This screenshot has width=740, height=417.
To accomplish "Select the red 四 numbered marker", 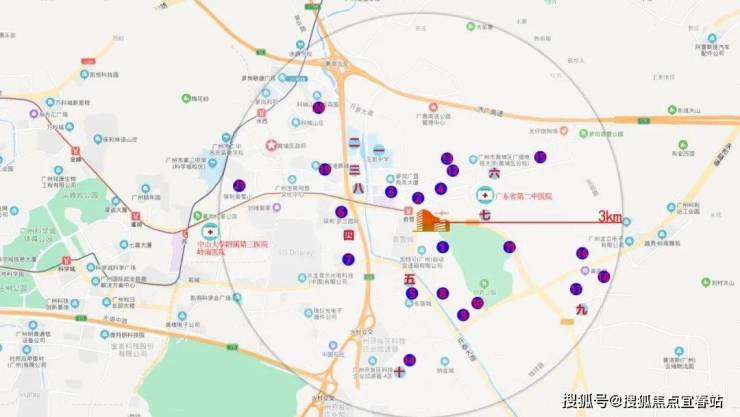I will tap(348, 234).
